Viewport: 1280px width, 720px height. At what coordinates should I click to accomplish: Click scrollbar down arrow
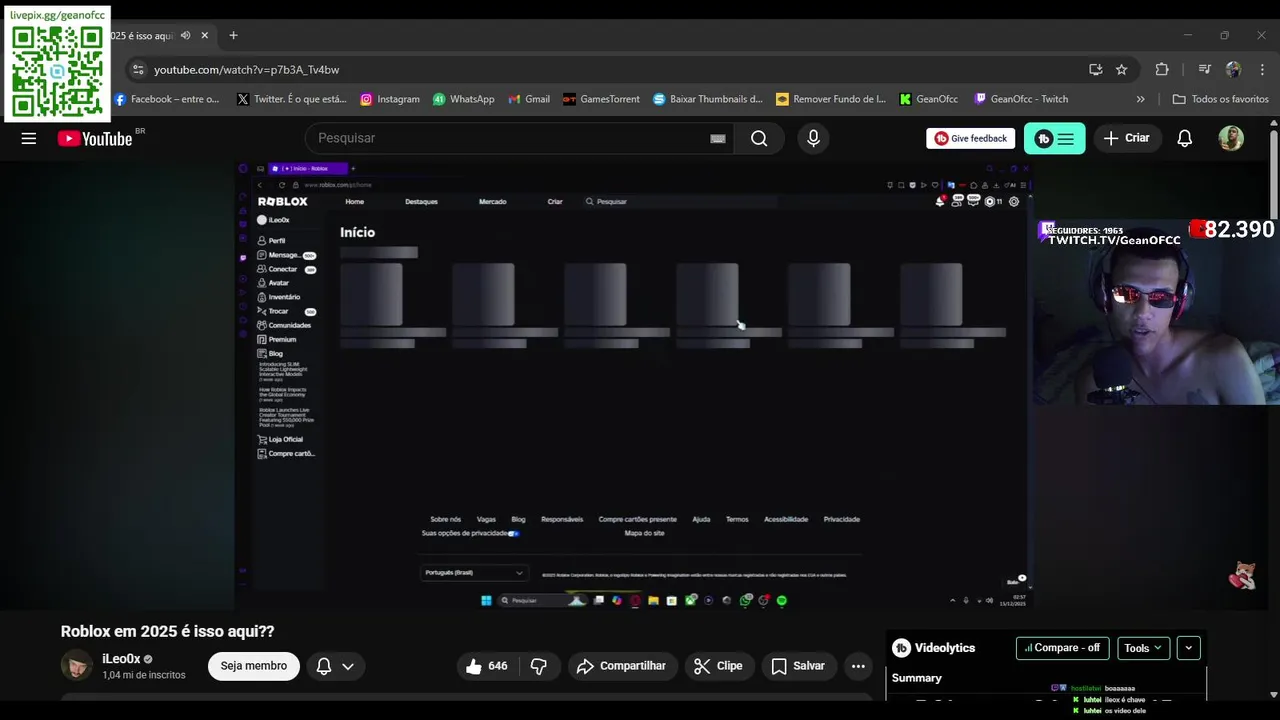1273,694
